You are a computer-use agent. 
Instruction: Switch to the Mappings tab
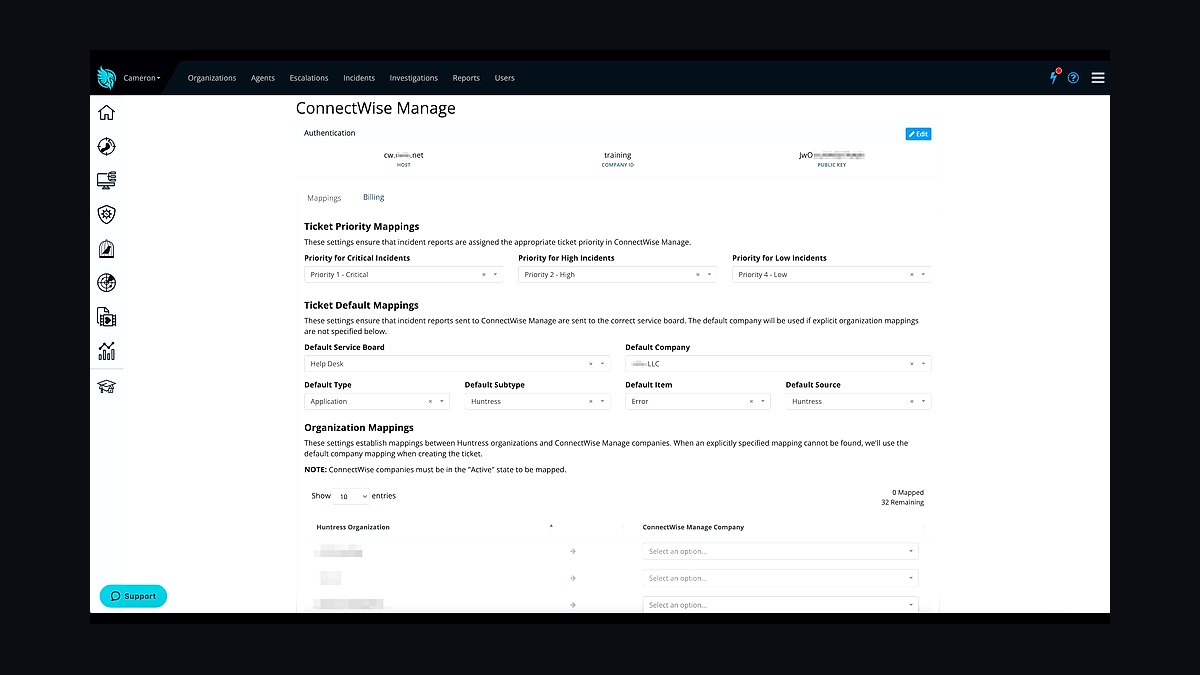[x=324, y=198]
